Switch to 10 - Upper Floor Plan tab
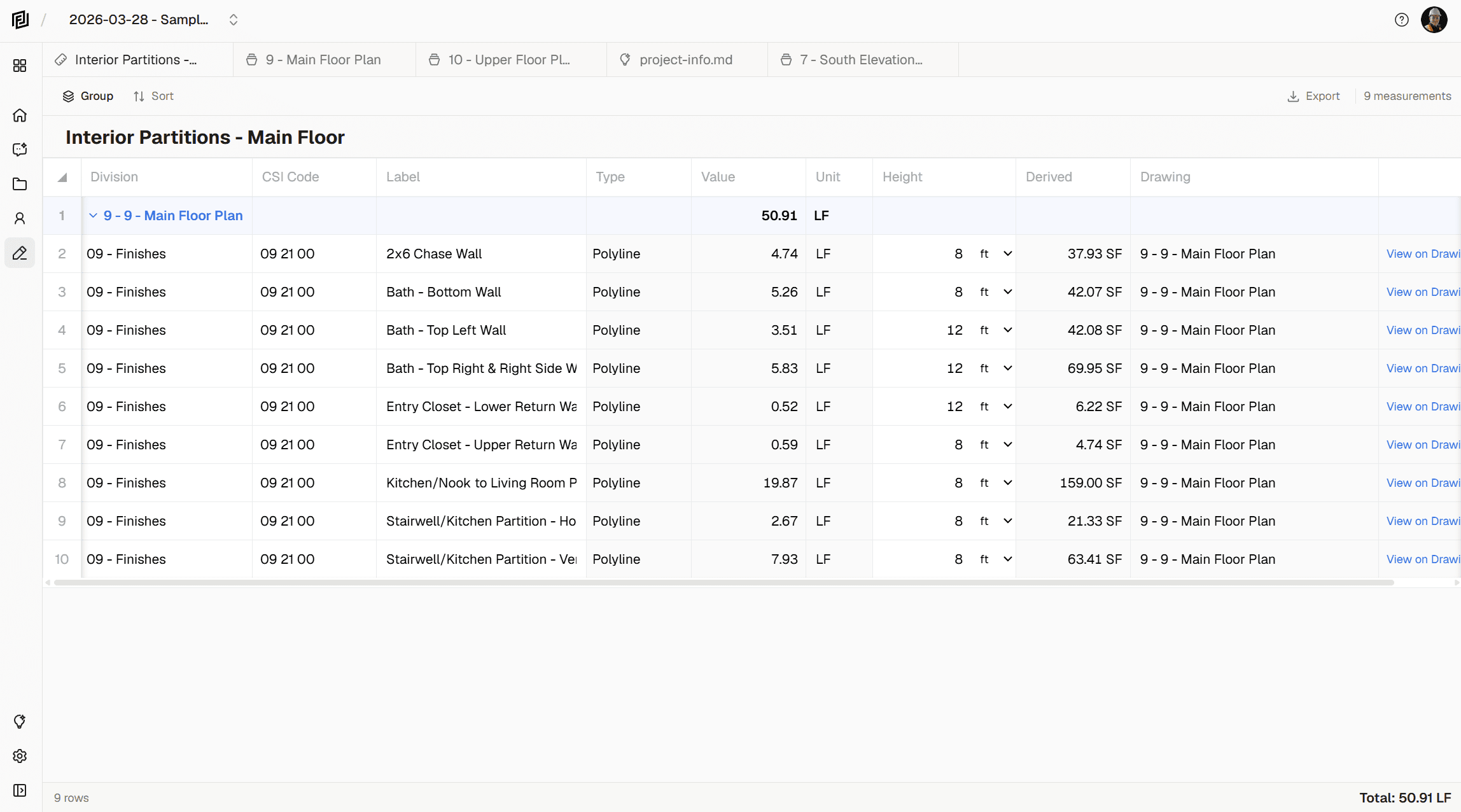Screen dimensions: 1461x812 [509, 60]
